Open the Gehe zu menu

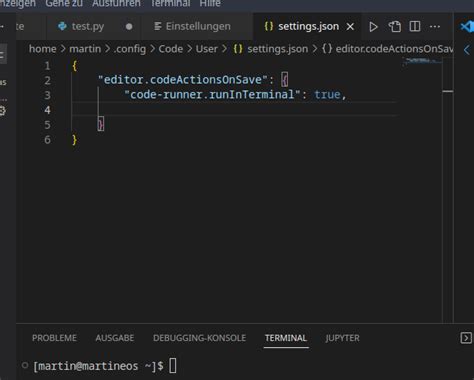(64, 4)
